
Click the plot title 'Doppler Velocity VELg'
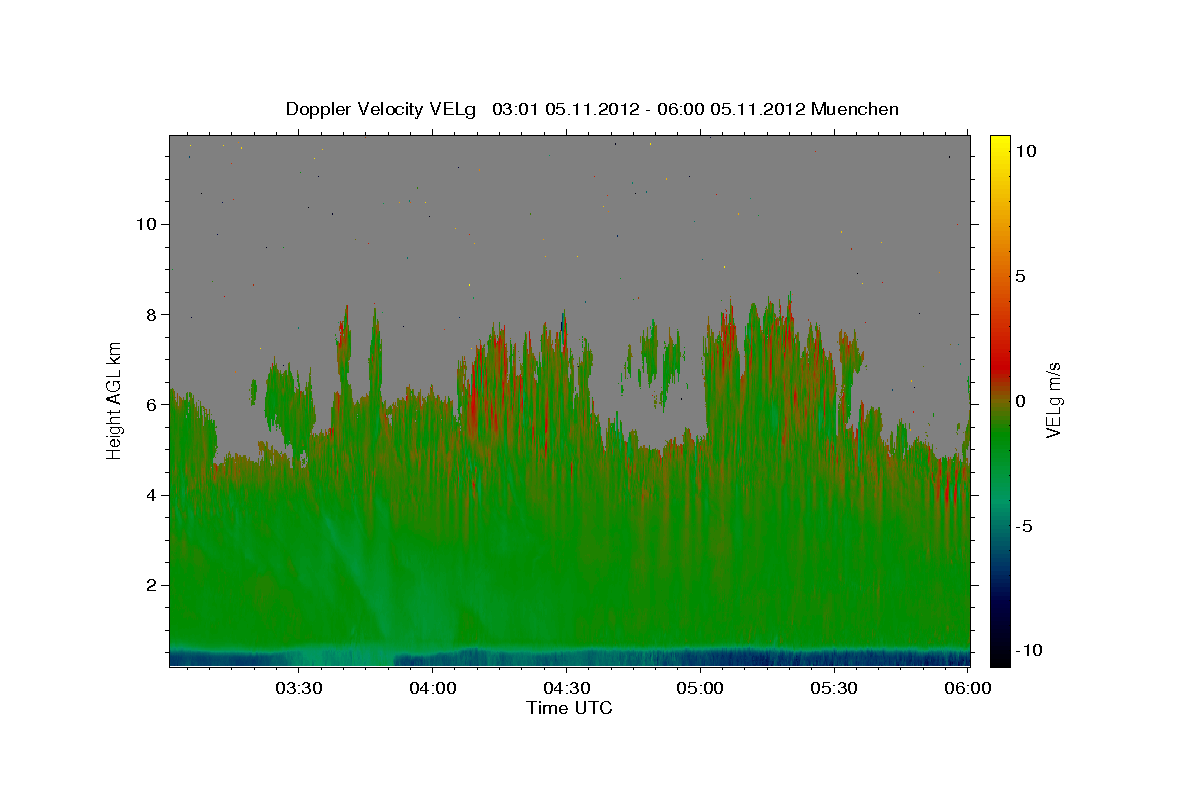tap(380, 109)
